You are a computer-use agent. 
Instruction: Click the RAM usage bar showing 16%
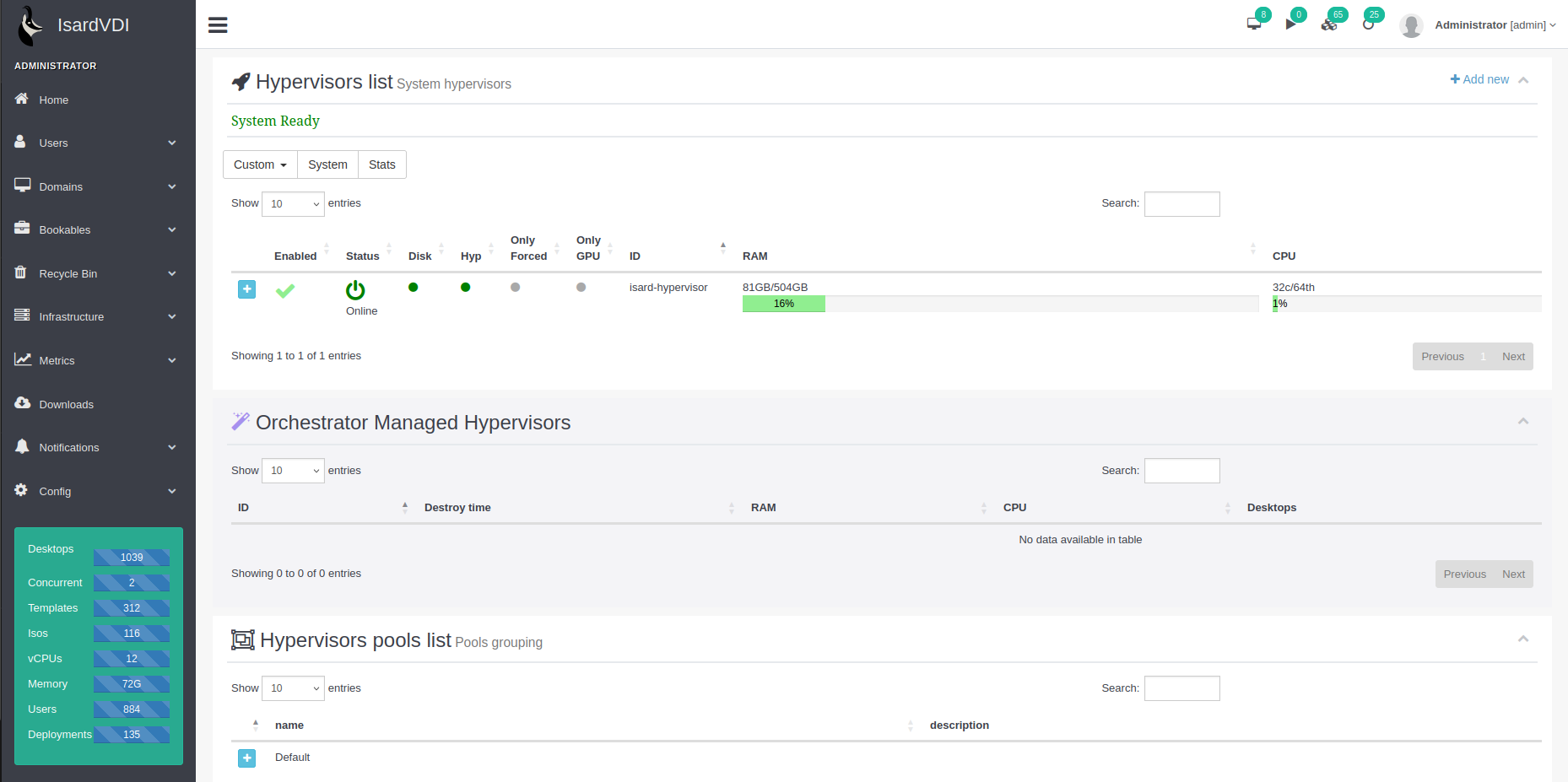tap(783, 304)
